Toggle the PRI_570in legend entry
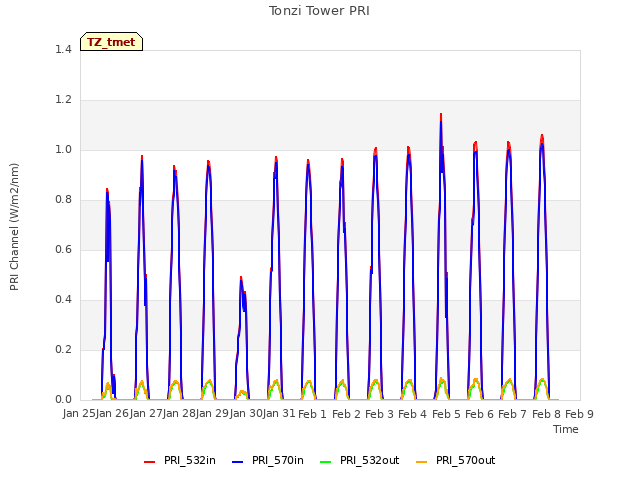Viewport: 640px width, 480px height. click(x=268, y=461)
